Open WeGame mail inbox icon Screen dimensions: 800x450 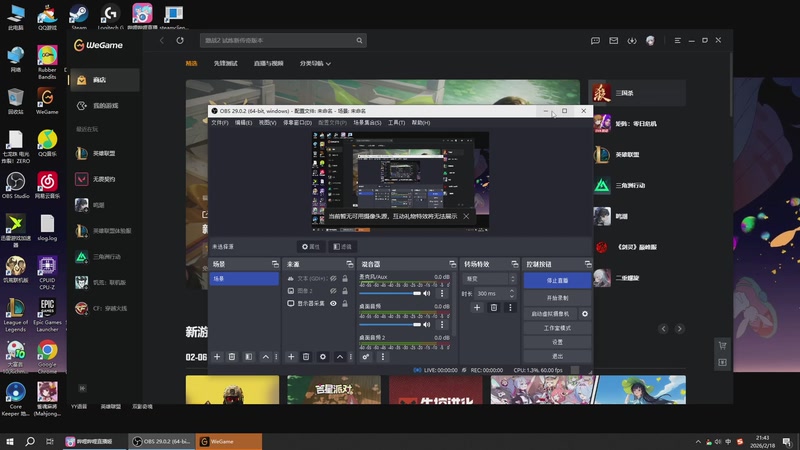pyautogui.click(x=613, y=40)
